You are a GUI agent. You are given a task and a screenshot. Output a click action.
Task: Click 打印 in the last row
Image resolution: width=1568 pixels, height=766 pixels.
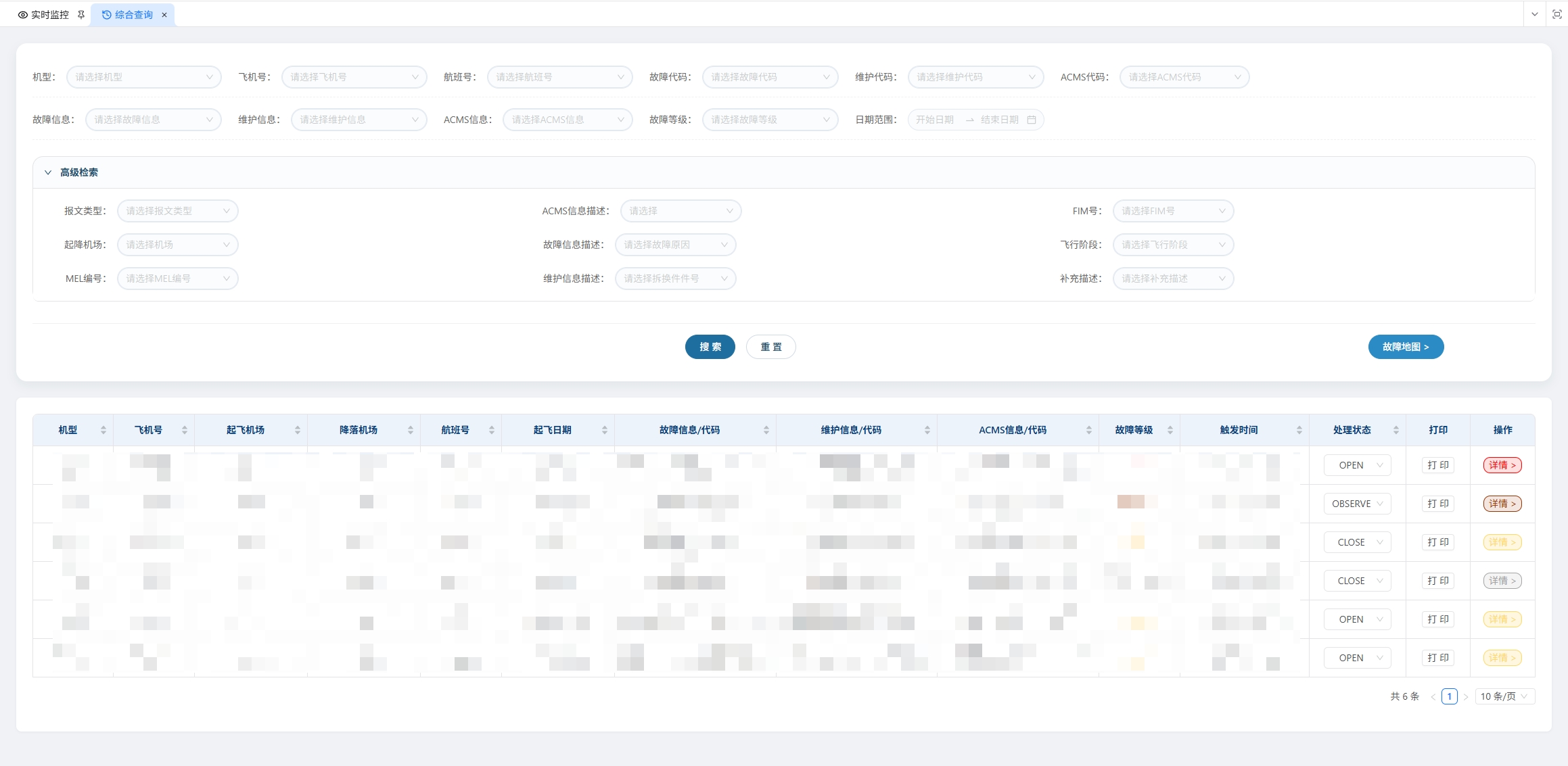coord(1438,658)
